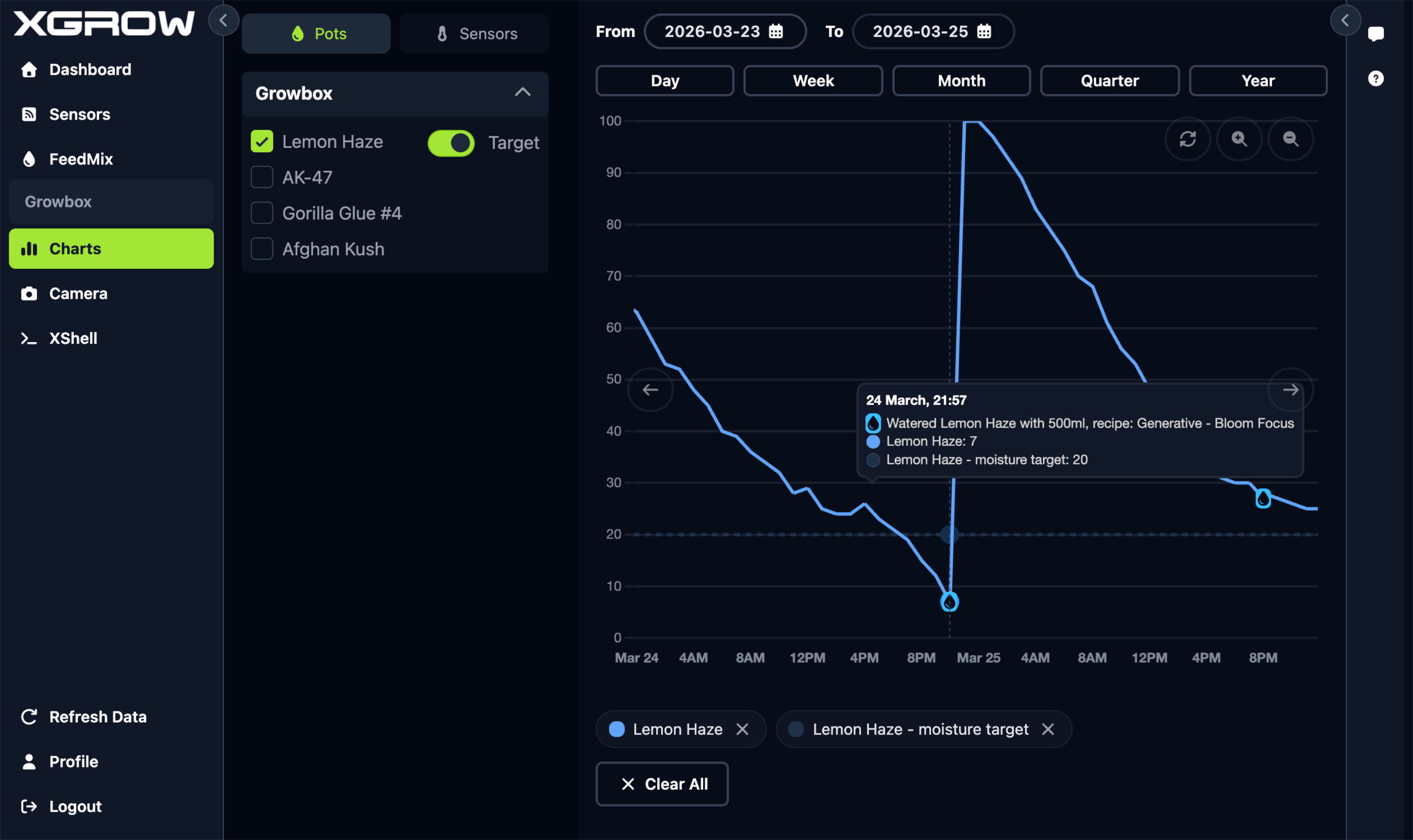1413x840 pixels.
Task: Launch the XShell terminal
Action: tap(72, 338)
